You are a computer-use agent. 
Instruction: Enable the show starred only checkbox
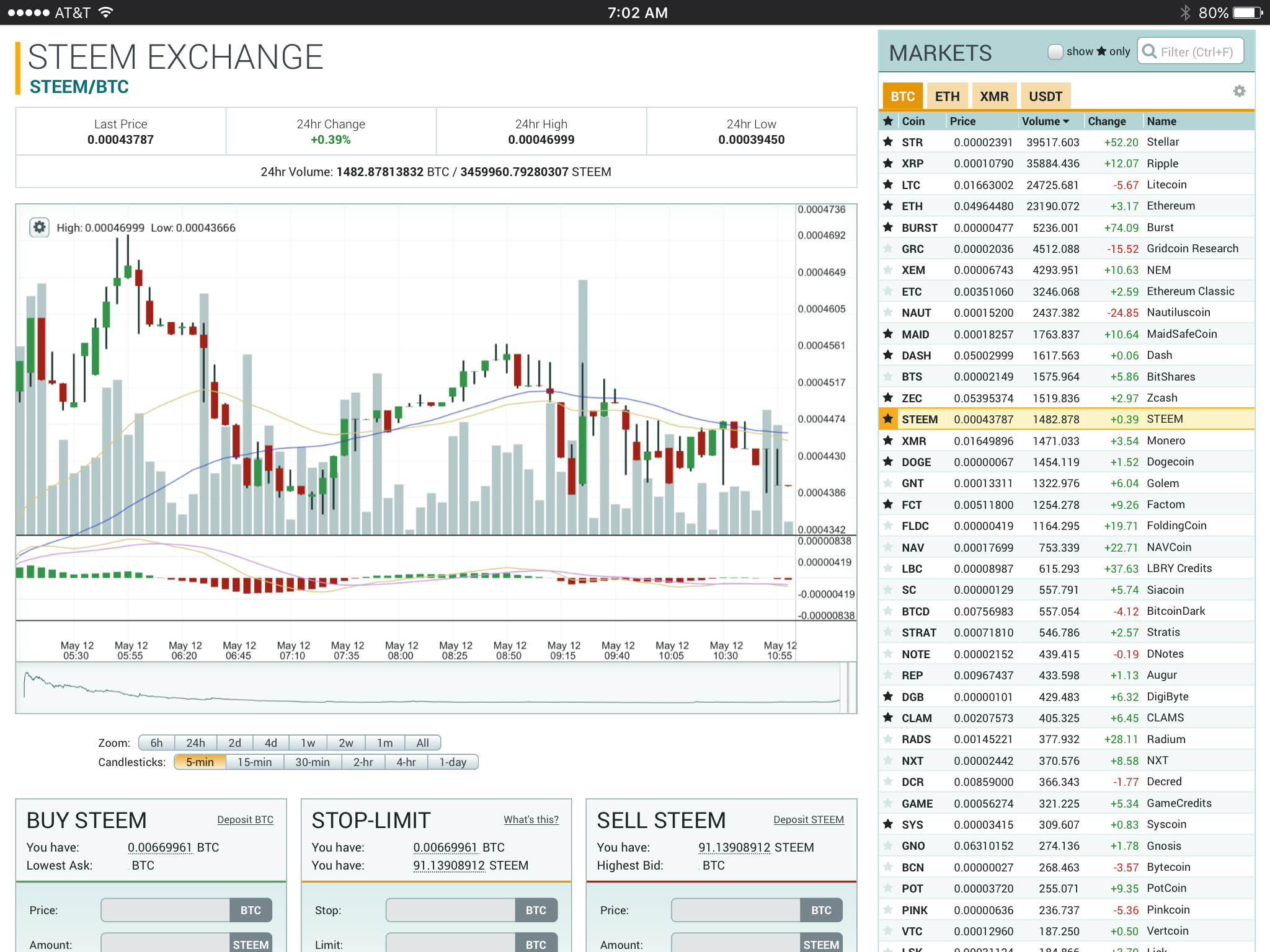[1055, 51]
